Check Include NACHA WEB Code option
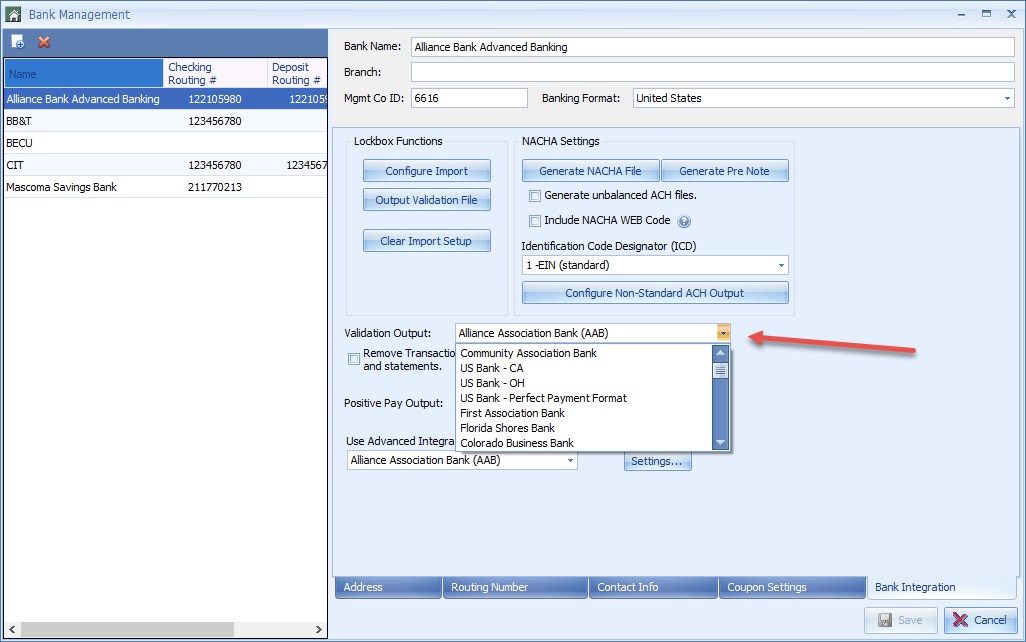Viewport: 1026px width, 642px height. pyautogui.click(x=535, y=221)
